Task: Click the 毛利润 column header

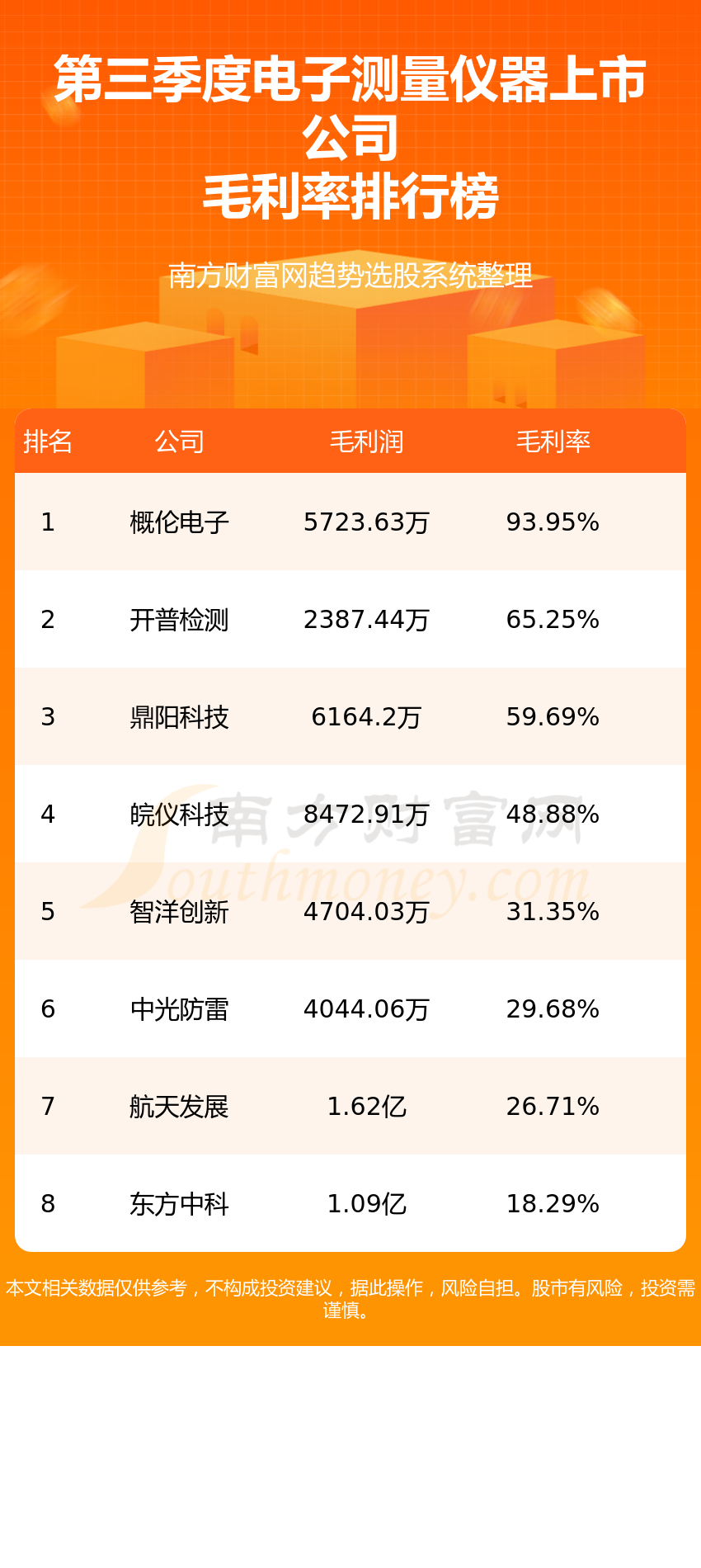Action: pyautogui.click(x=366, y=442)
